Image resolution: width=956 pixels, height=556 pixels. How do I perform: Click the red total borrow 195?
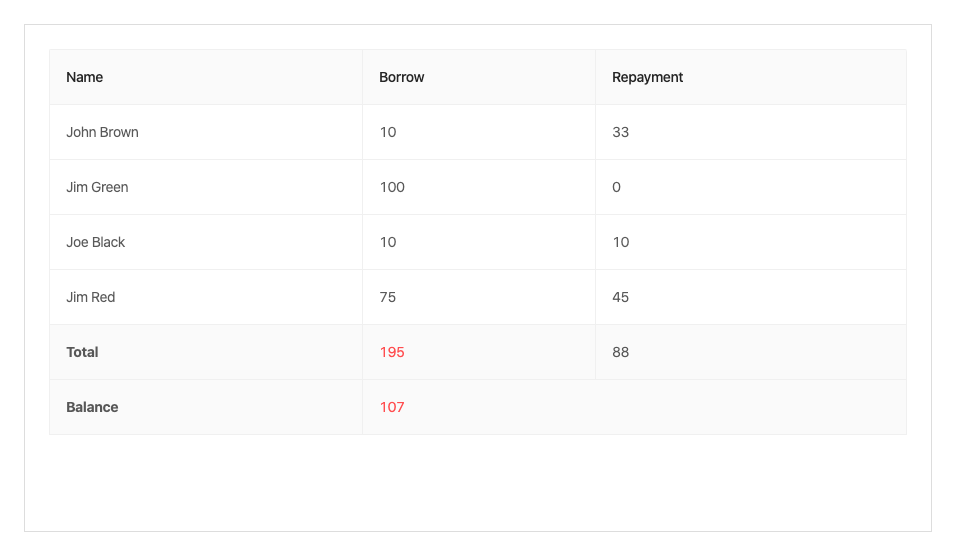click(x=392, y=352)
